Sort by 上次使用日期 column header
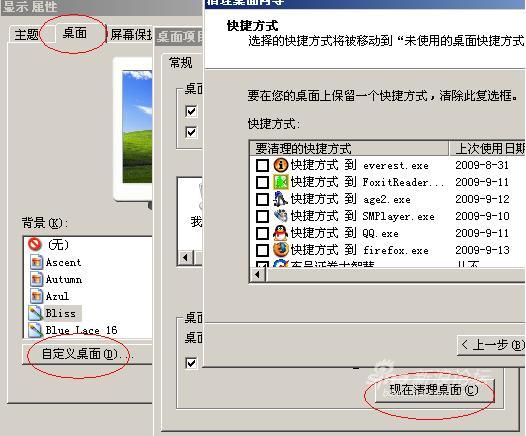The width and height of the screenshot is (526, 436). pyautogui.click(x=487, y=148)
